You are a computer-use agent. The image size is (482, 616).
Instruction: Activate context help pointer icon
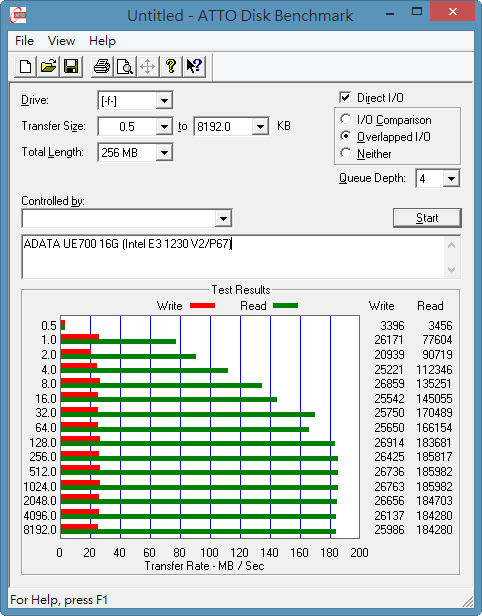point(194,66)
